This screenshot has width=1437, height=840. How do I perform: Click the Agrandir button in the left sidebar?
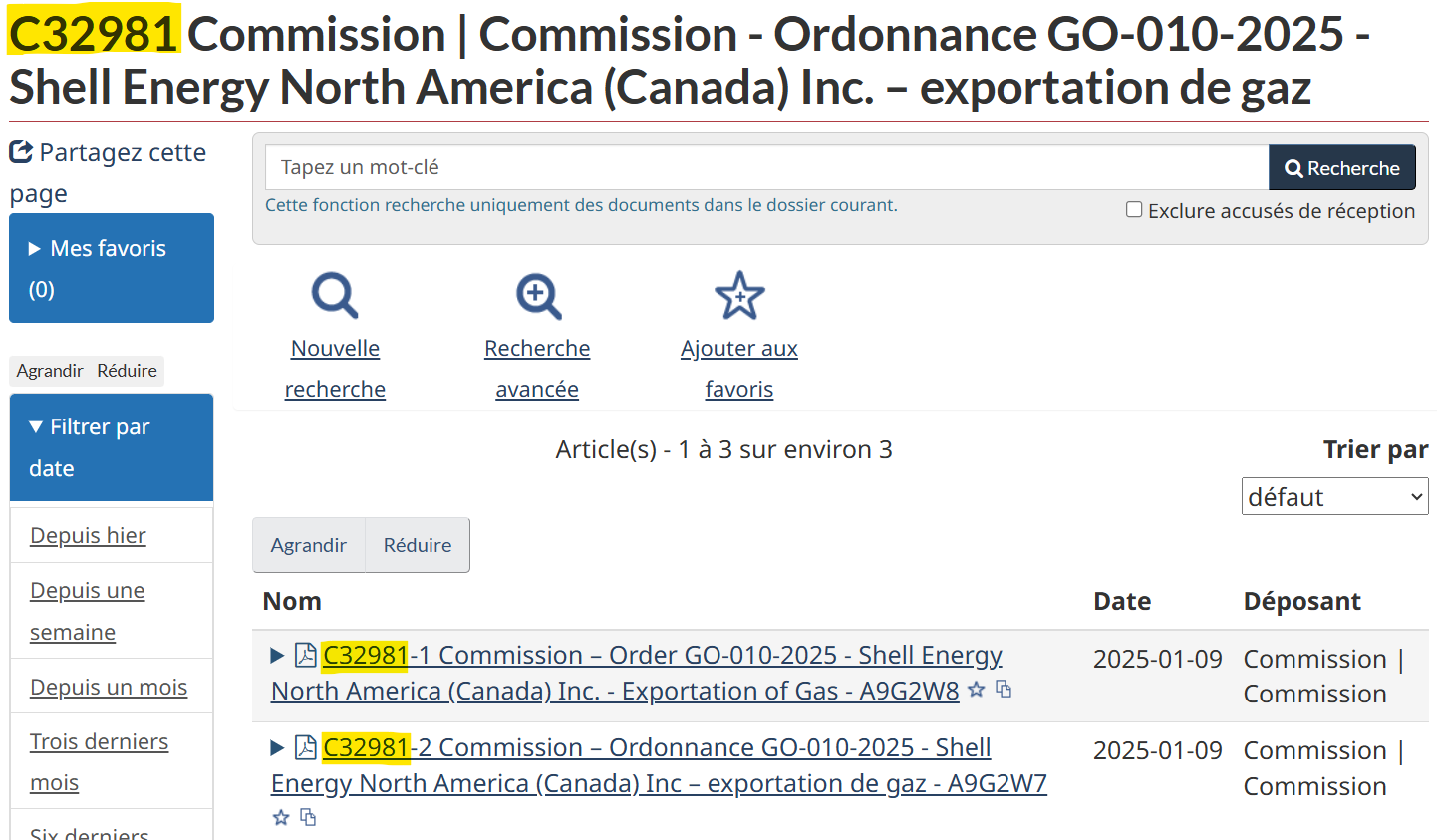[50, 371]
